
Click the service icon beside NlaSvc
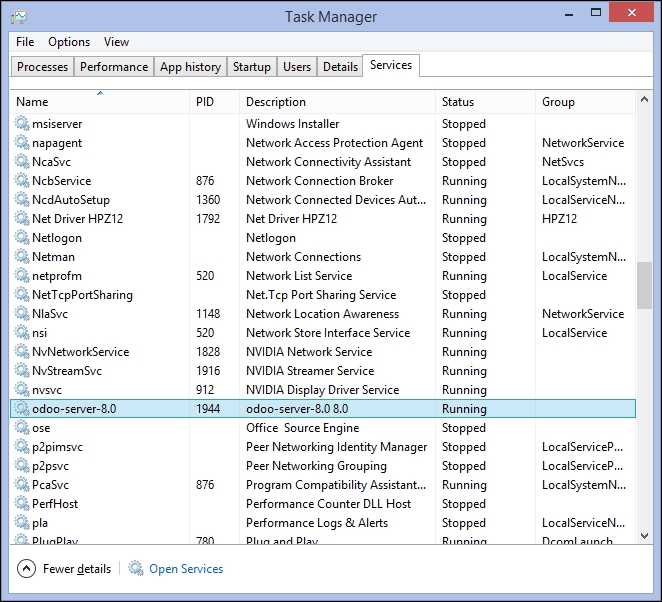point(22,313)
